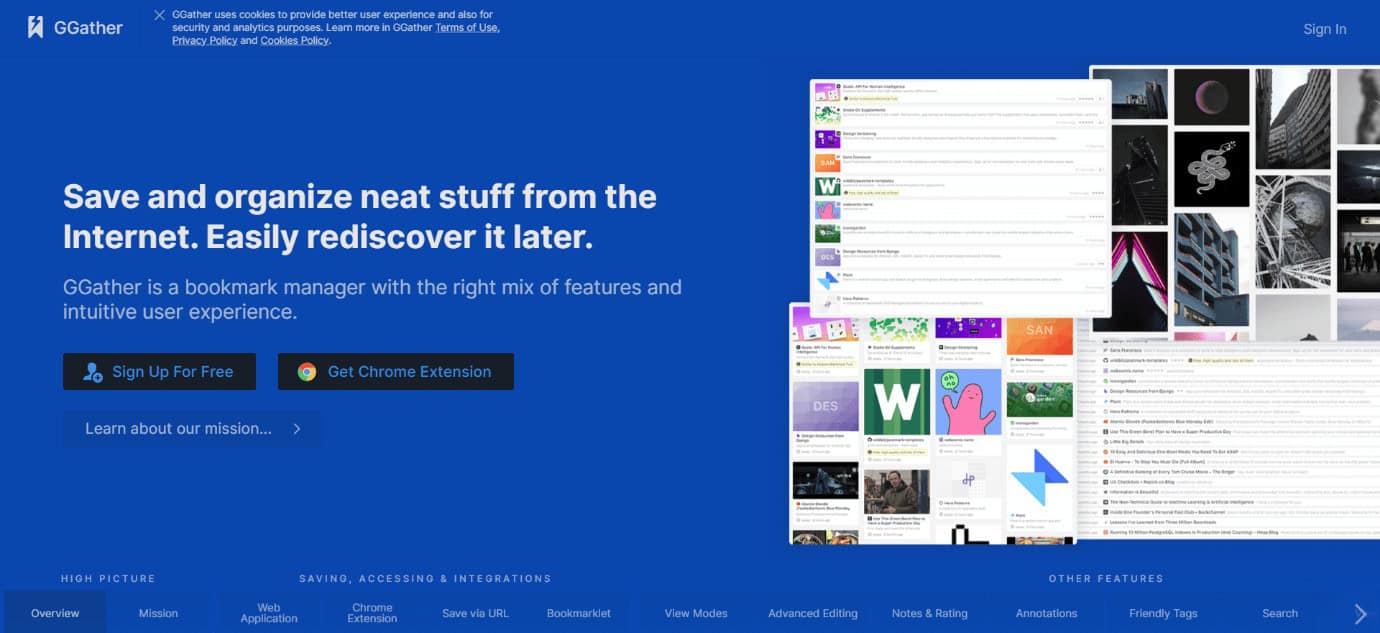The height and width of the screenshot is (633, 1380).
Task: Select the Overview tab
Action: [x=55, y=613]
